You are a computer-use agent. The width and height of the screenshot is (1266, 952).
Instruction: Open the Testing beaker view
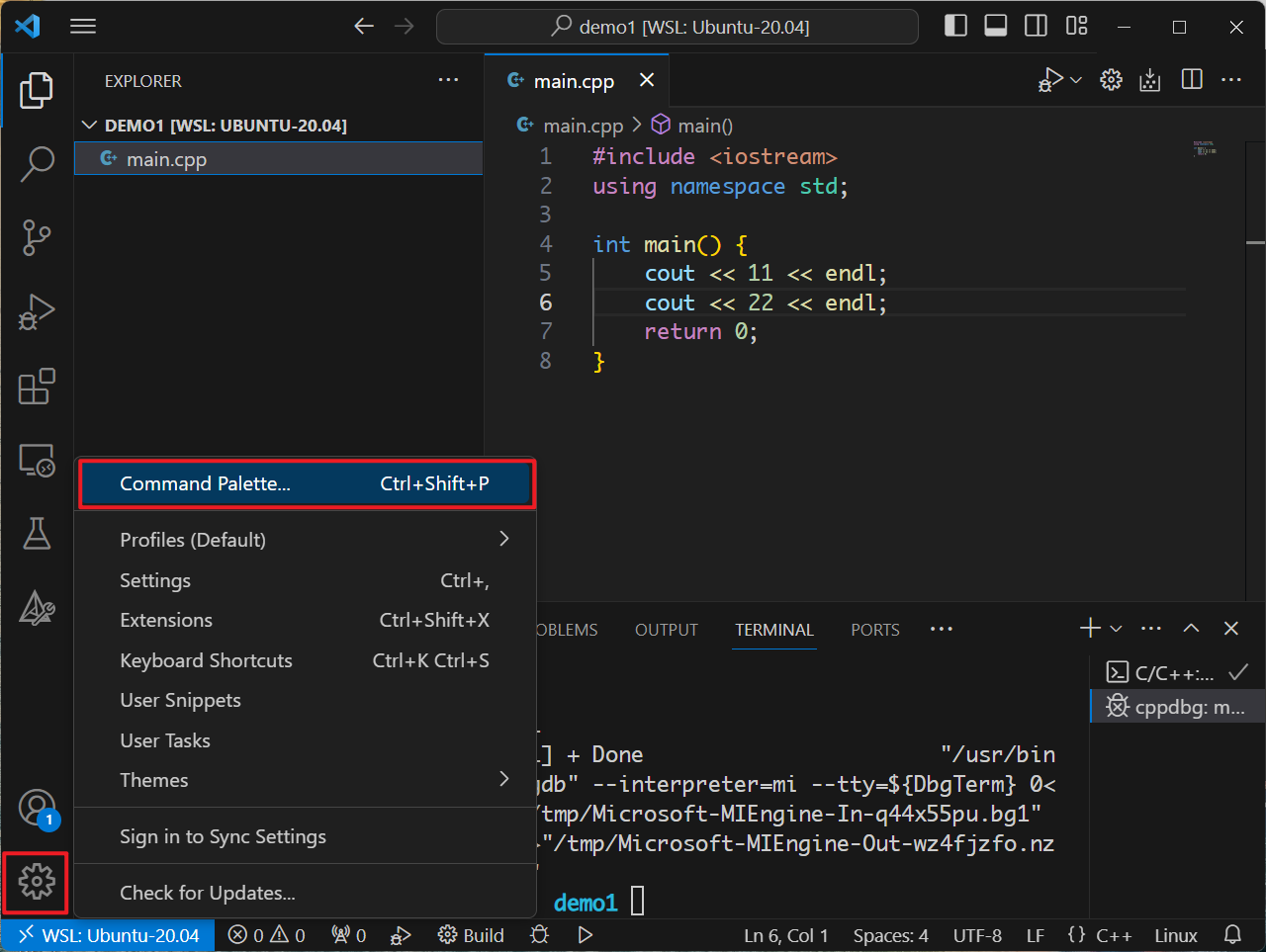(x=37, y=534)
